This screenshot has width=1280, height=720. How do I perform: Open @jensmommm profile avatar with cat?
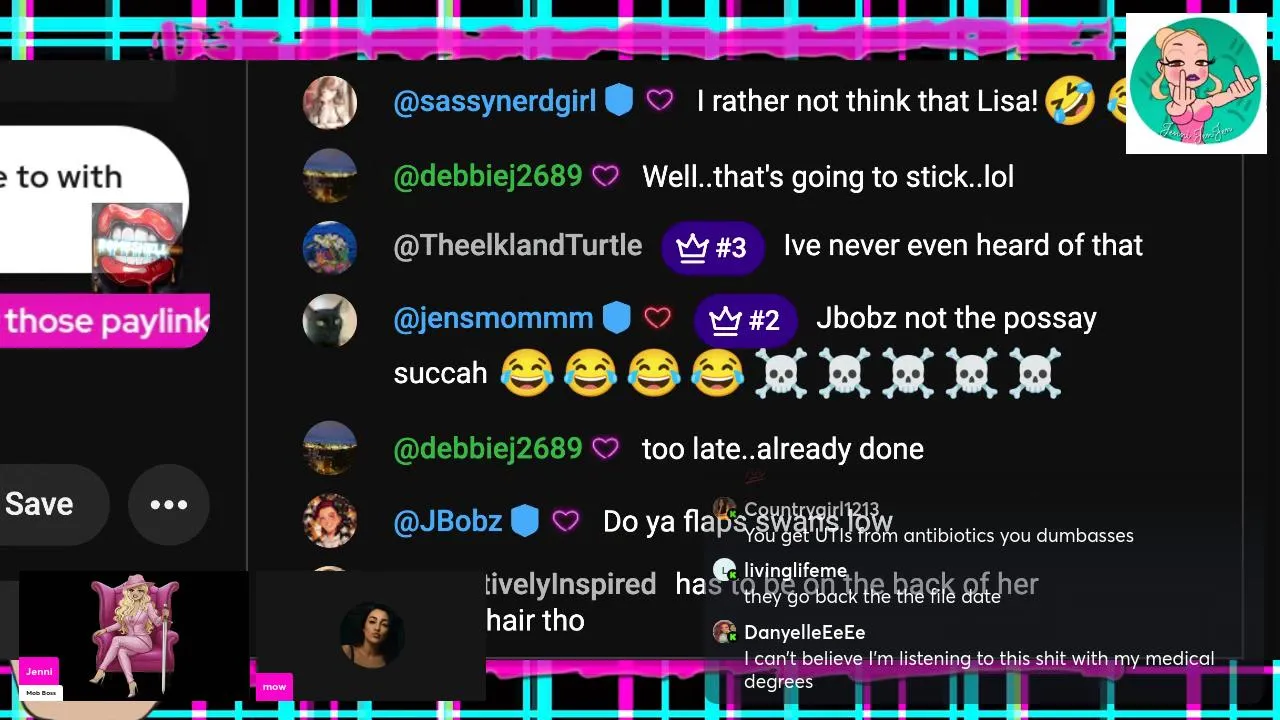click(330, 320)
